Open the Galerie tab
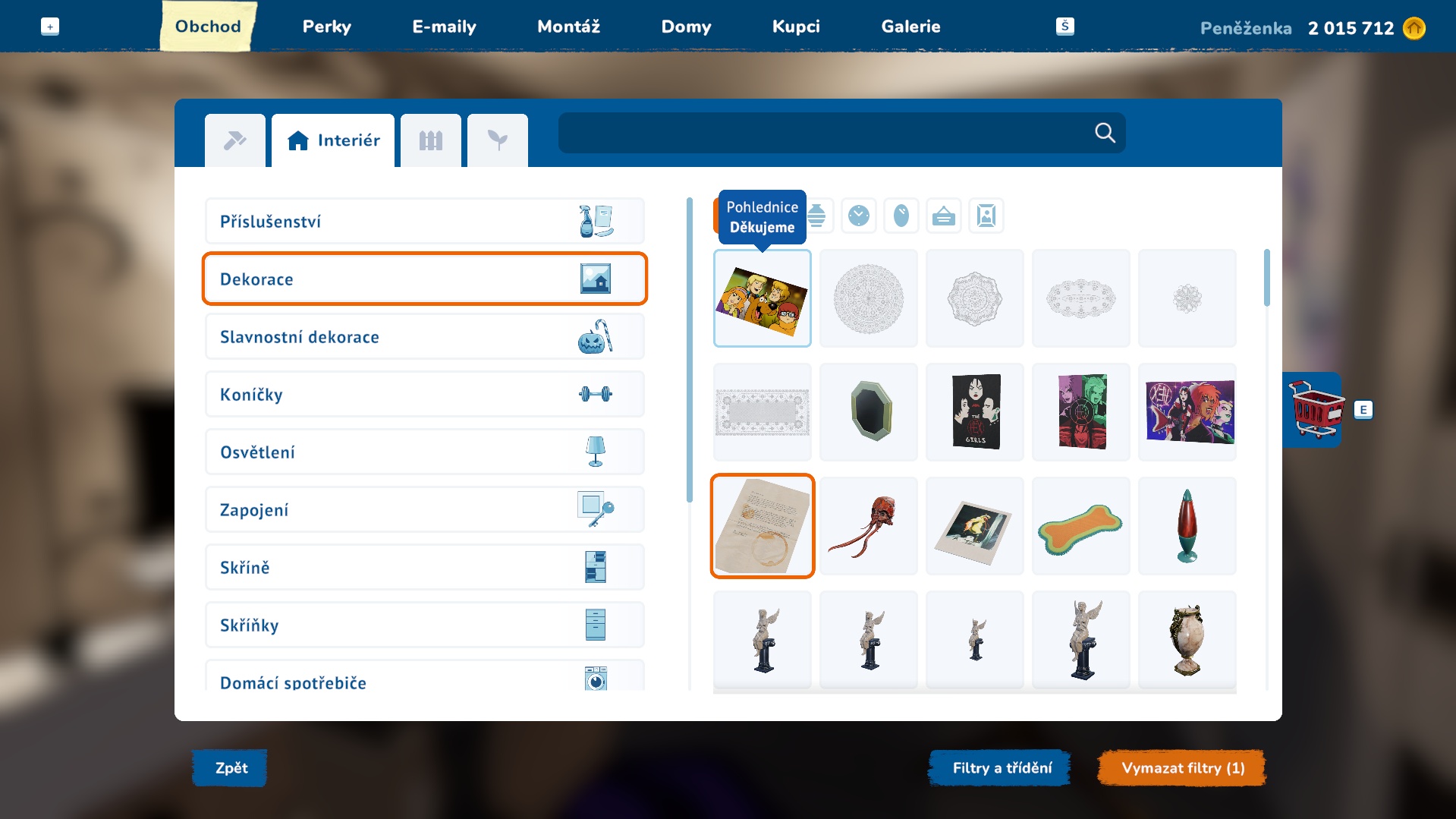The image size is (1456, 819). [x=910, y=27]
